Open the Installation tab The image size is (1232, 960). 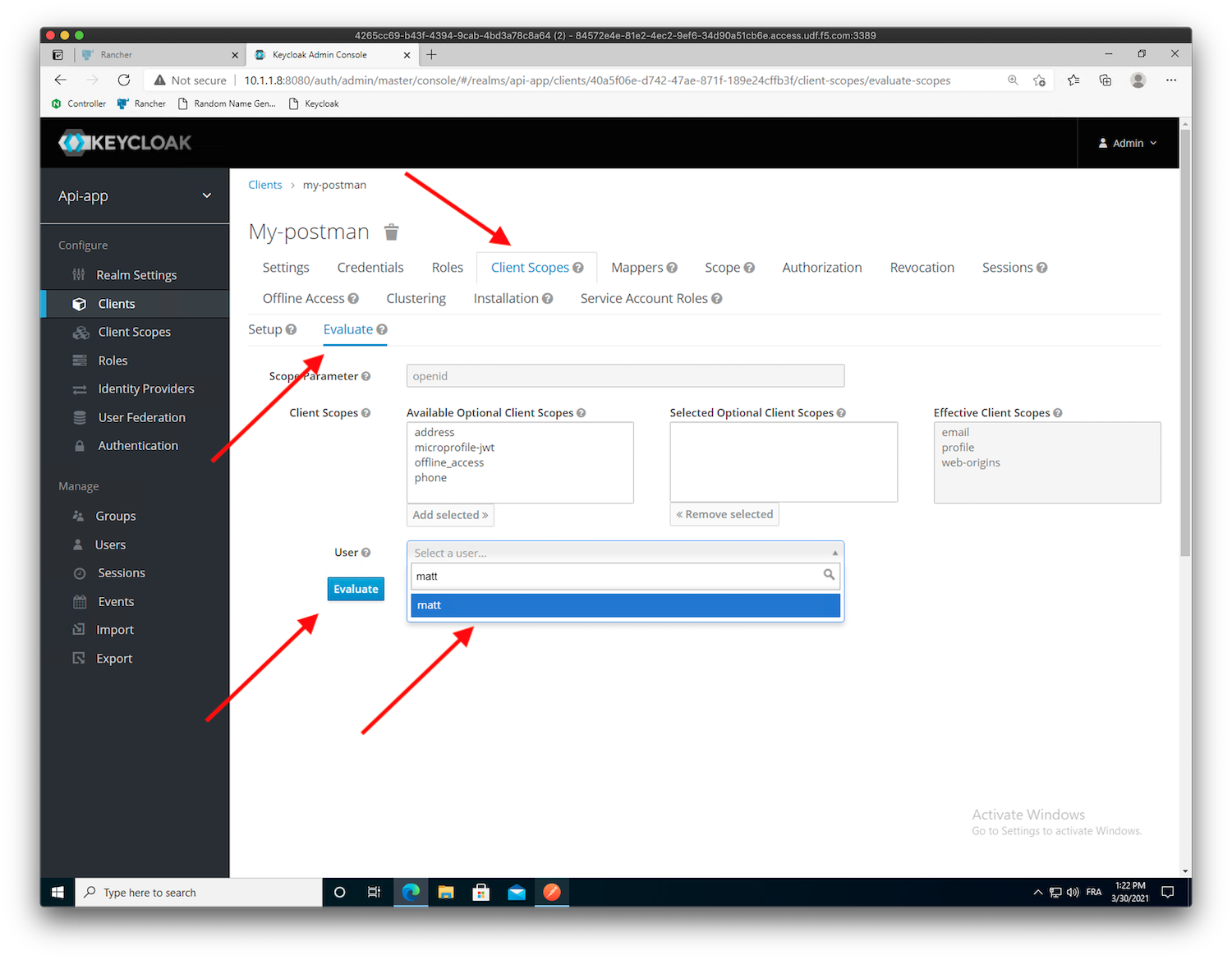506,299
